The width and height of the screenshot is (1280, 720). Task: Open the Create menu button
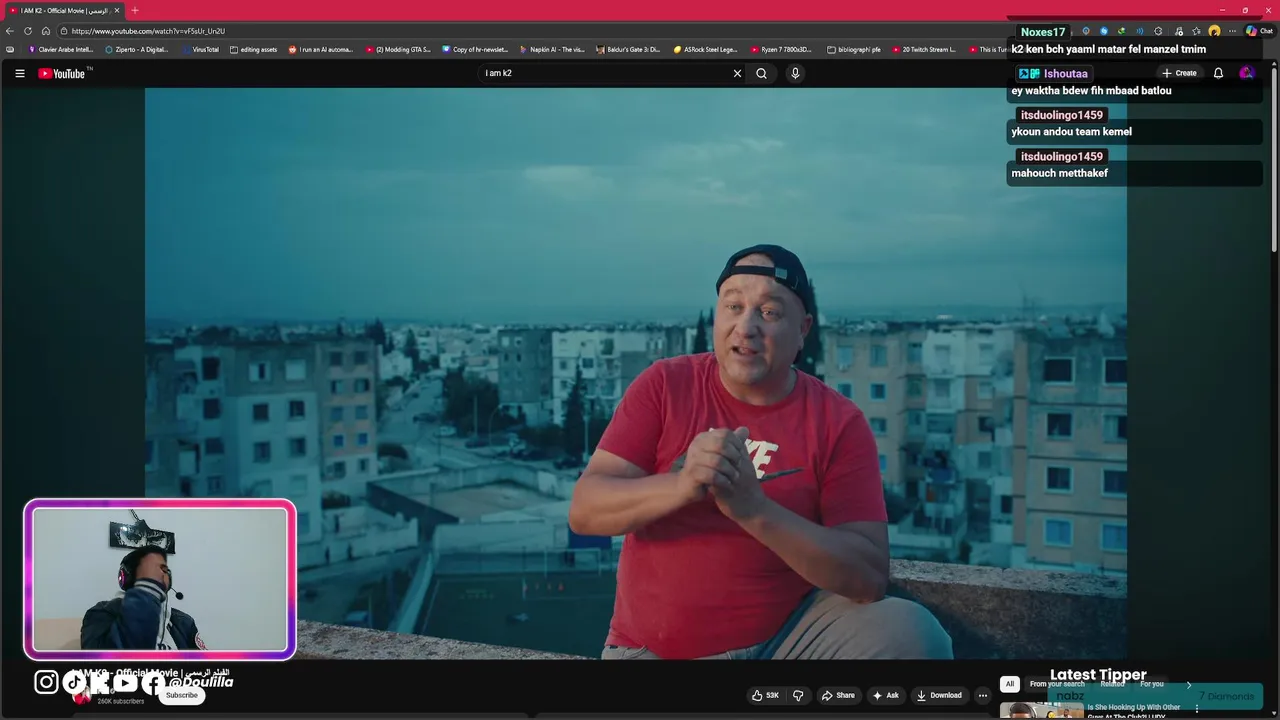(1179, 73)
